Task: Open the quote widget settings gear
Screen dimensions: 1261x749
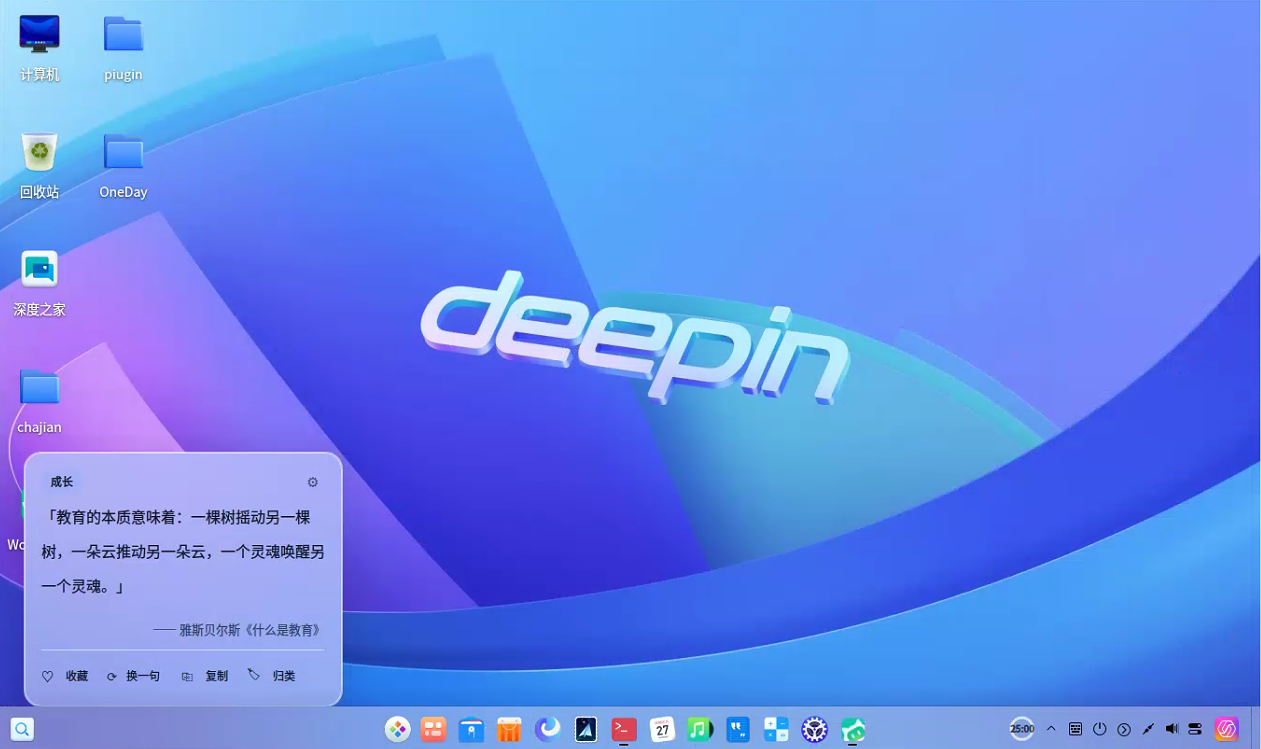Action: (x=313, y=482)
